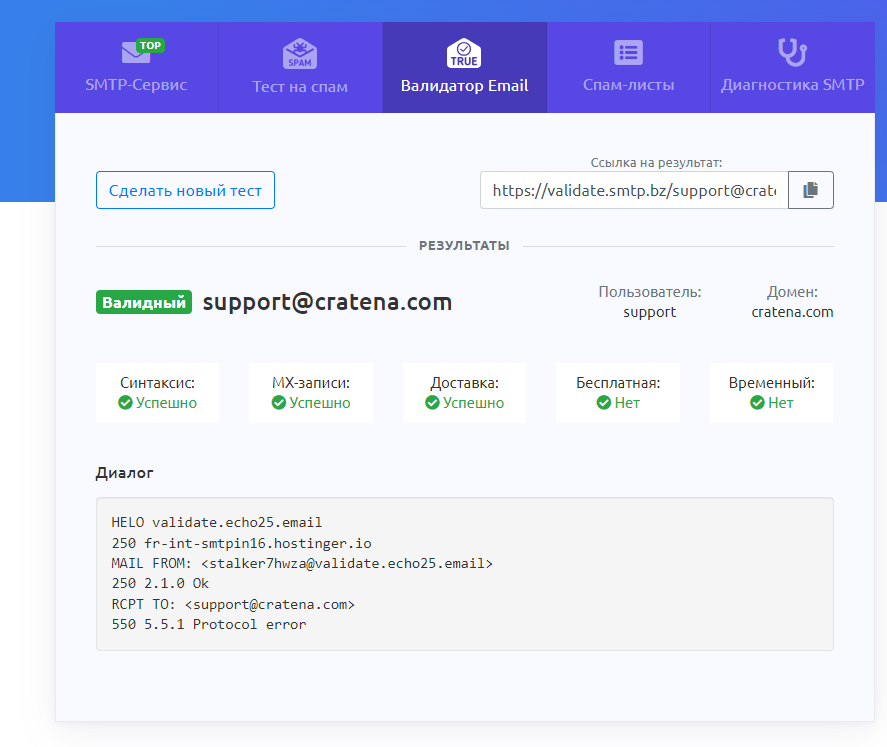Go to Диагностика SMTP tab
The image size is (887, 747).
[792, 85]
